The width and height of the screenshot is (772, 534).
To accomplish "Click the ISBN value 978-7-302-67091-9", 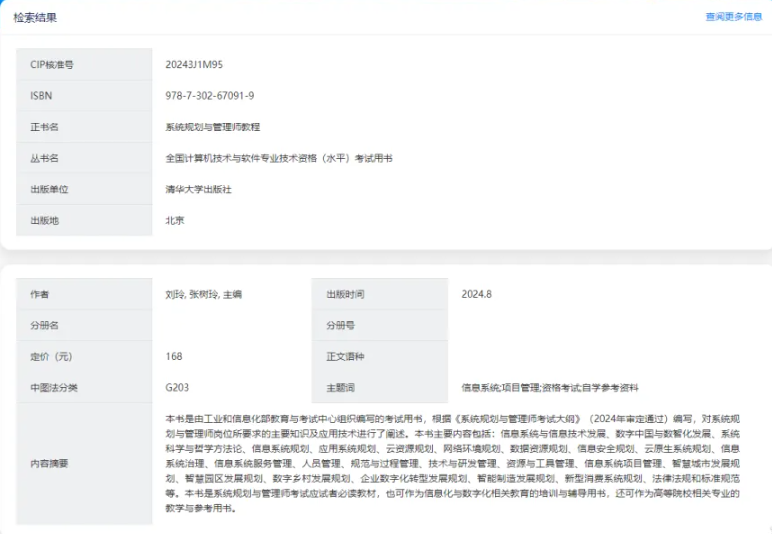I will [209, 96].
